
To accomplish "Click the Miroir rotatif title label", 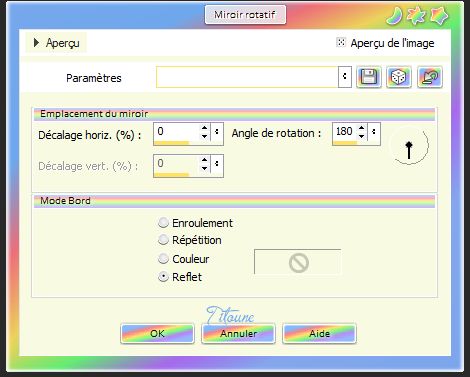I will coord(245,15).
